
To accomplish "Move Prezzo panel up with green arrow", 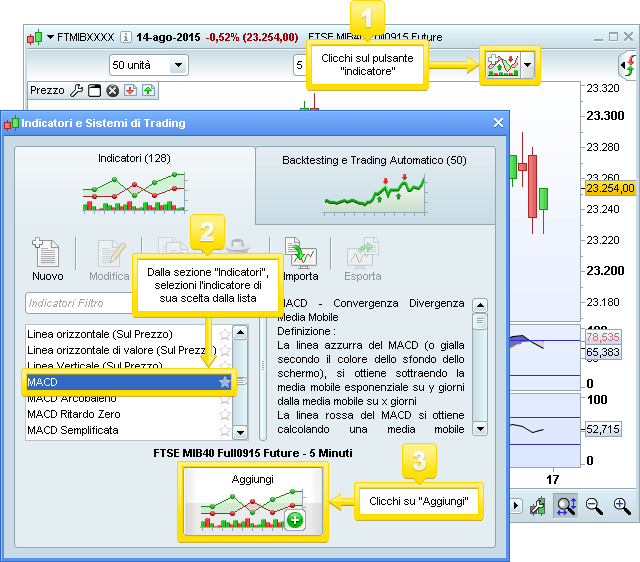I will coord(148,90).
